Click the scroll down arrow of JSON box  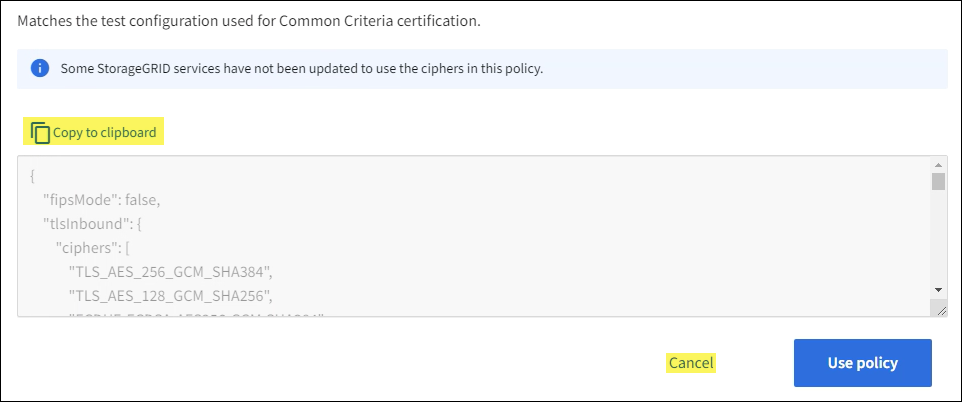938,289
